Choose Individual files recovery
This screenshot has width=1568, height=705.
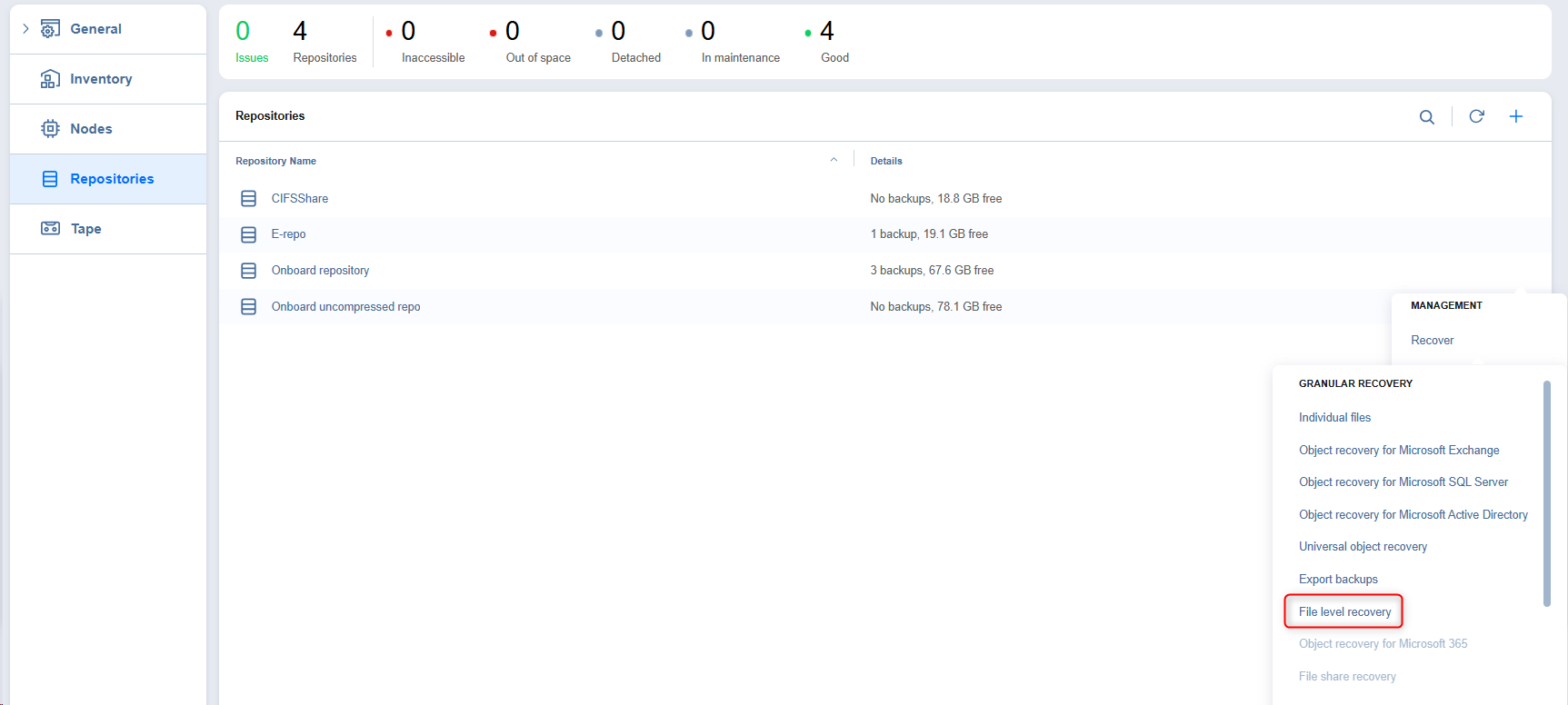tap(1334, 417)
